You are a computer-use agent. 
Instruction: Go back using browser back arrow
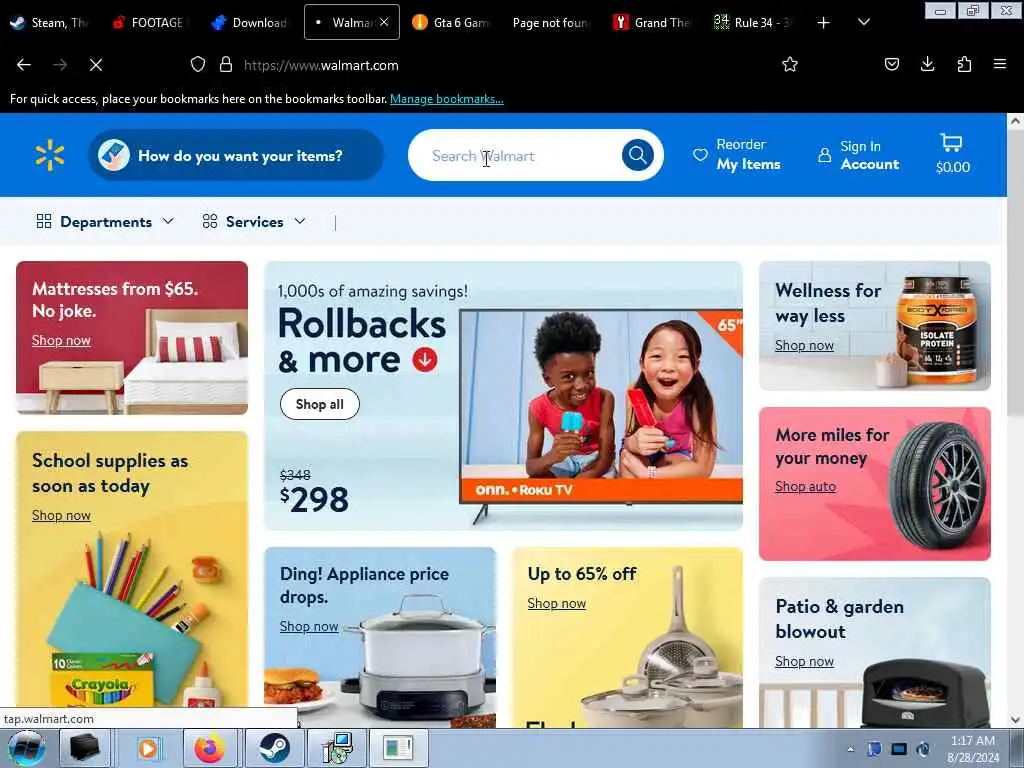coord(24,65)
